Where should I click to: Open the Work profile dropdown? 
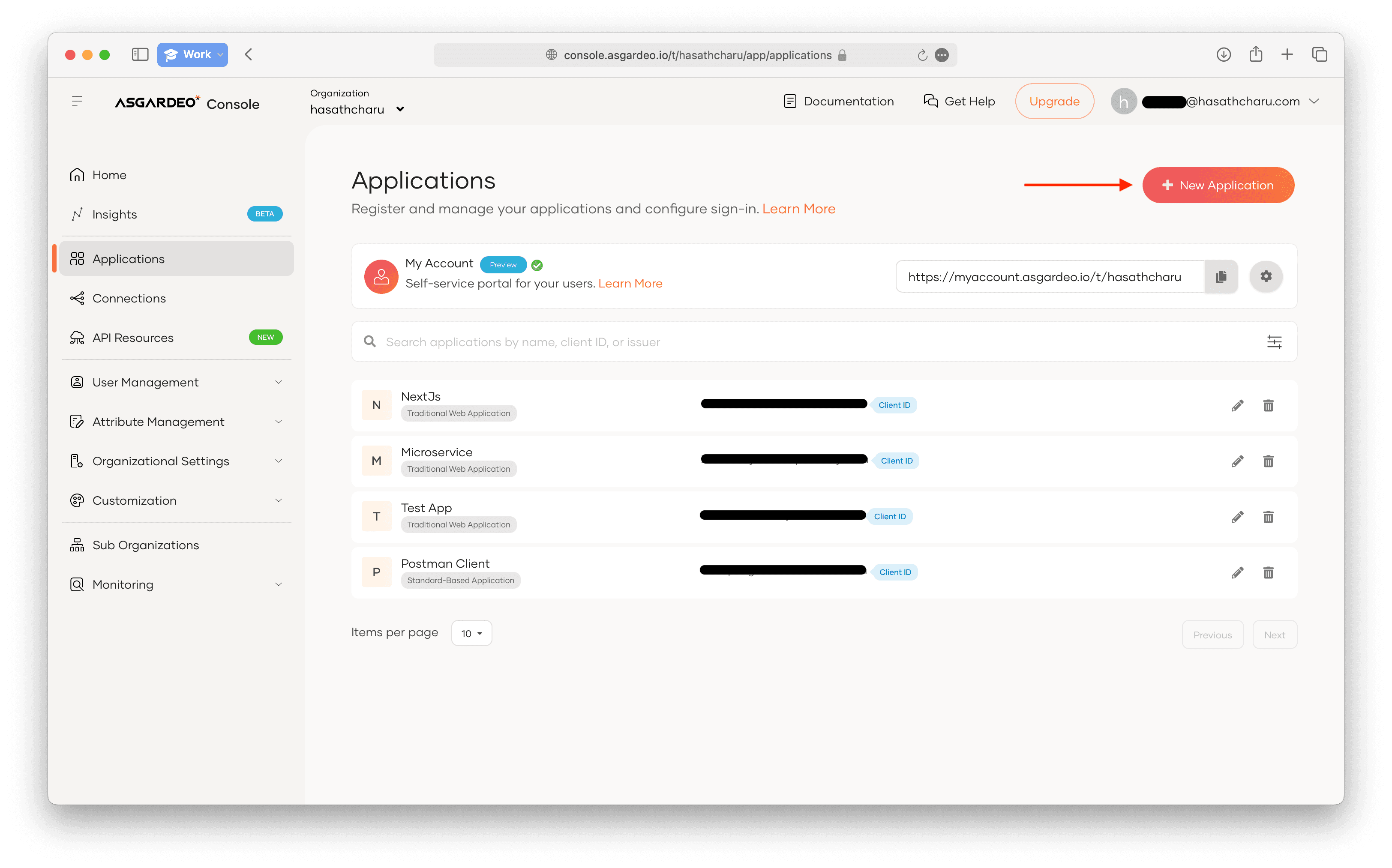(x=192, y=54)
